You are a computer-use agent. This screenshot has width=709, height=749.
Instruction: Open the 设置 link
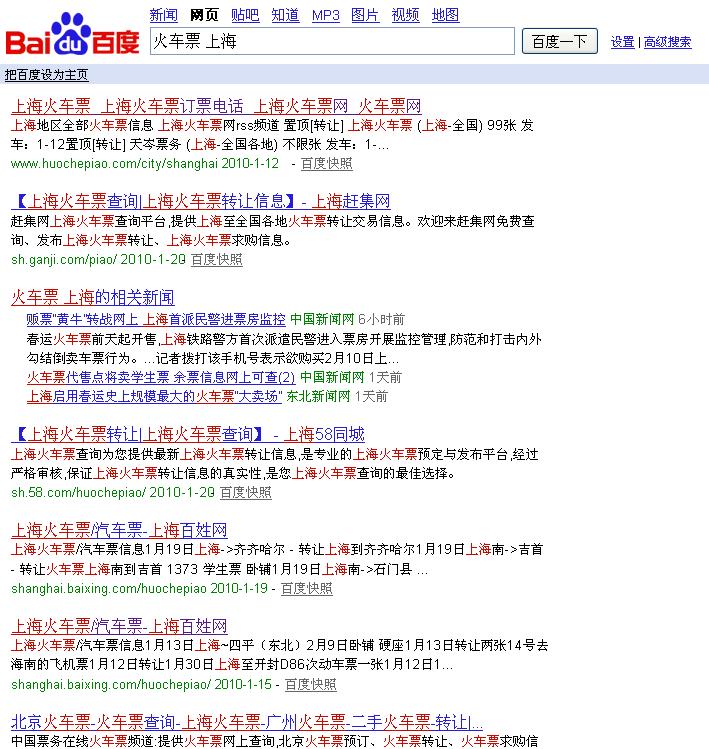tap(623, 42)
